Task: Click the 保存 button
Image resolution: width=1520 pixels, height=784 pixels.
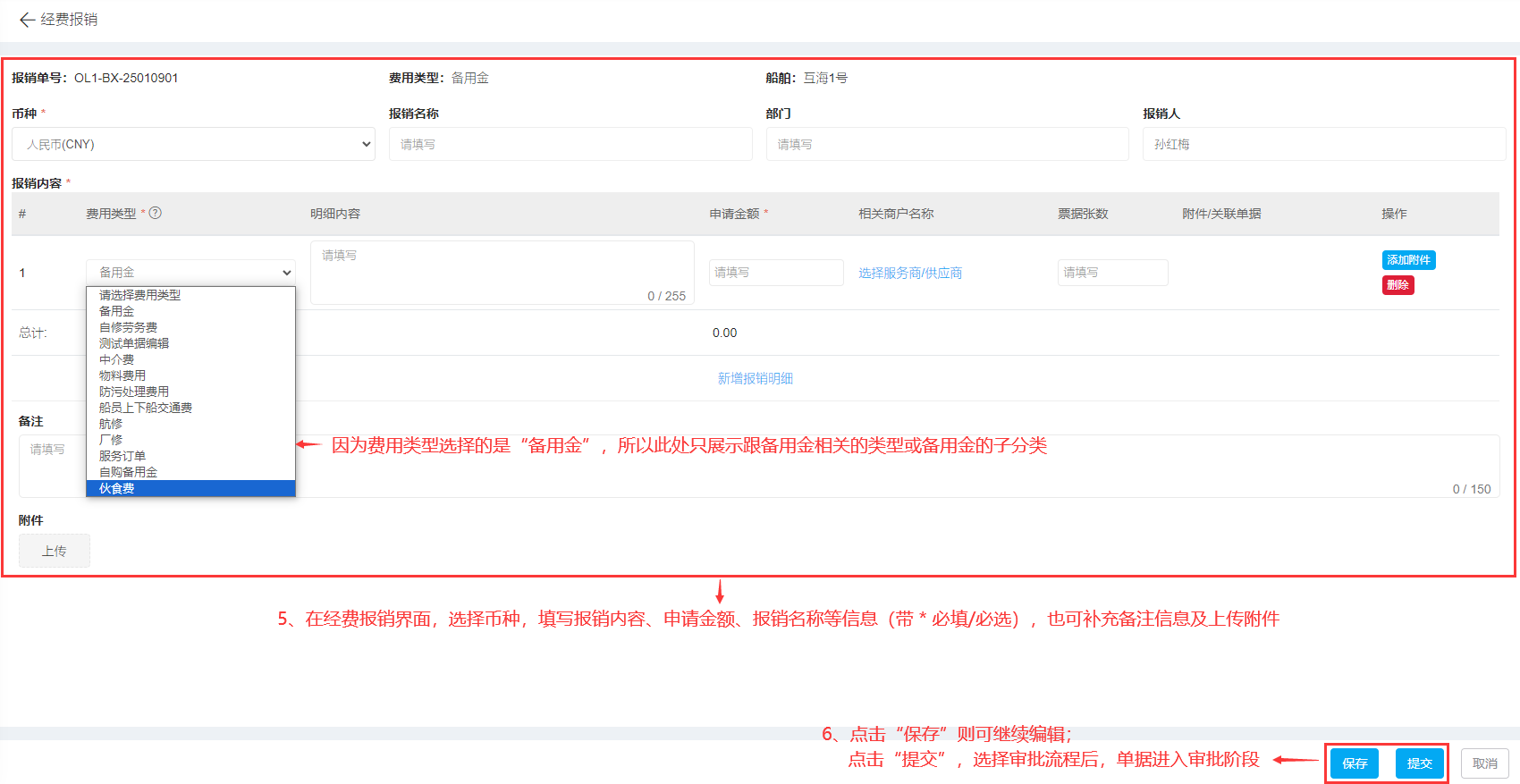Action: tap(1355, 763)
